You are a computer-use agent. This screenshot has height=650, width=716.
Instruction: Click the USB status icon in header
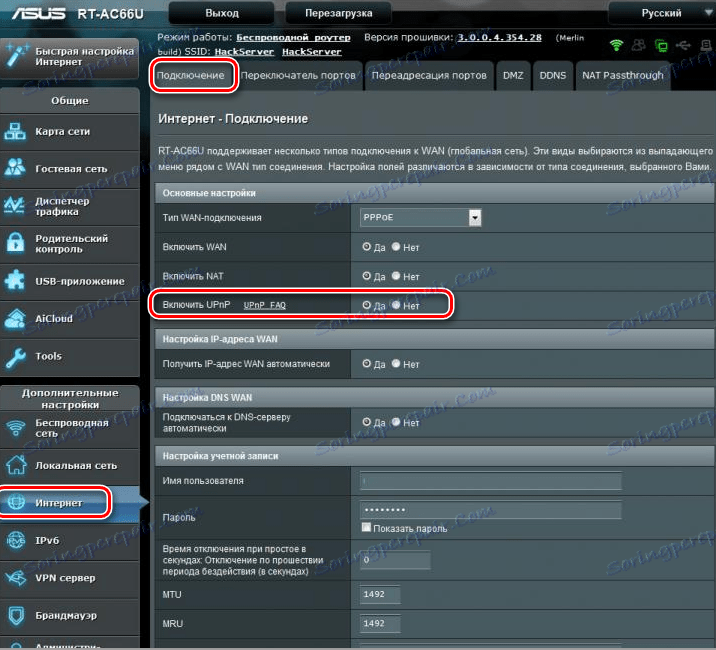coord(683,45)
